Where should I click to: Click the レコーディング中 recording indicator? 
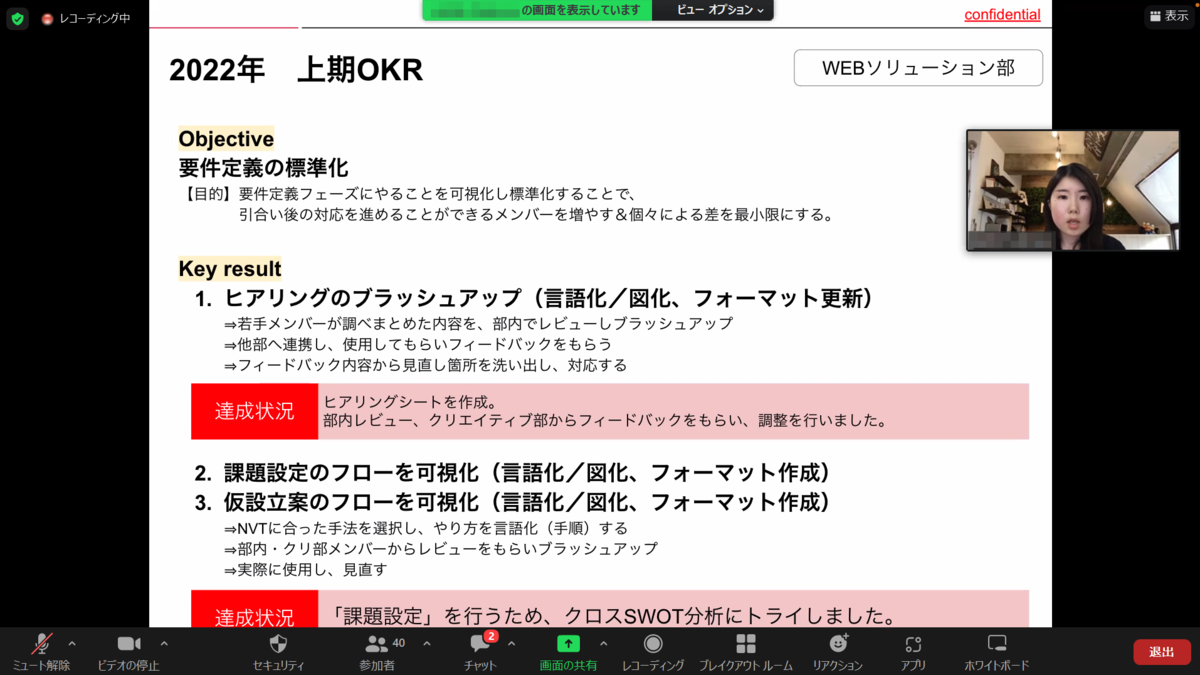click(x=86, y=18)
